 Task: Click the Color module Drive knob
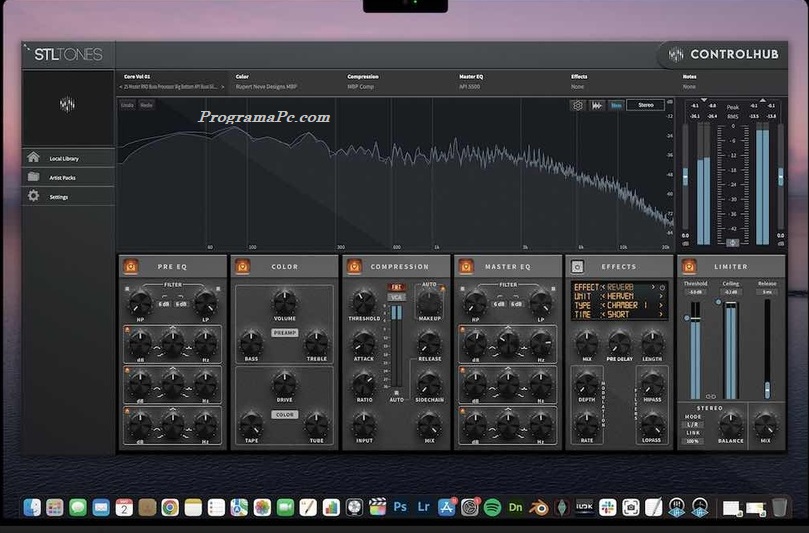[x=284, y=384]
